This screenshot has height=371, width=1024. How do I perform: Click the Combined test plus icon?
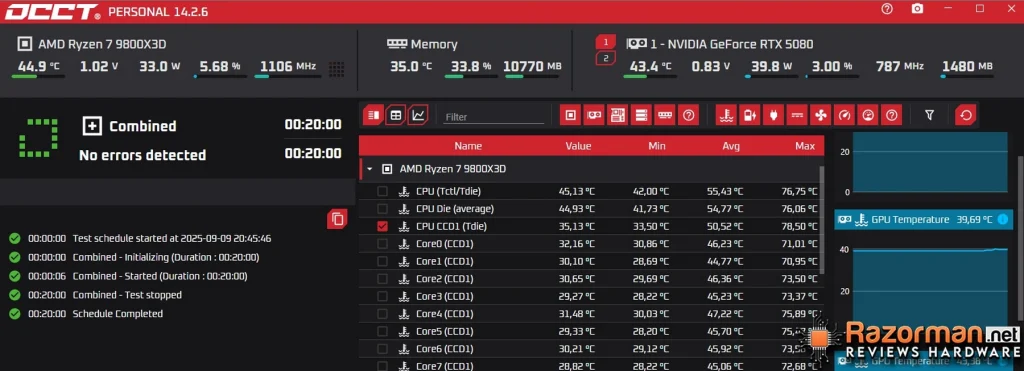click(x=92, y=126)
